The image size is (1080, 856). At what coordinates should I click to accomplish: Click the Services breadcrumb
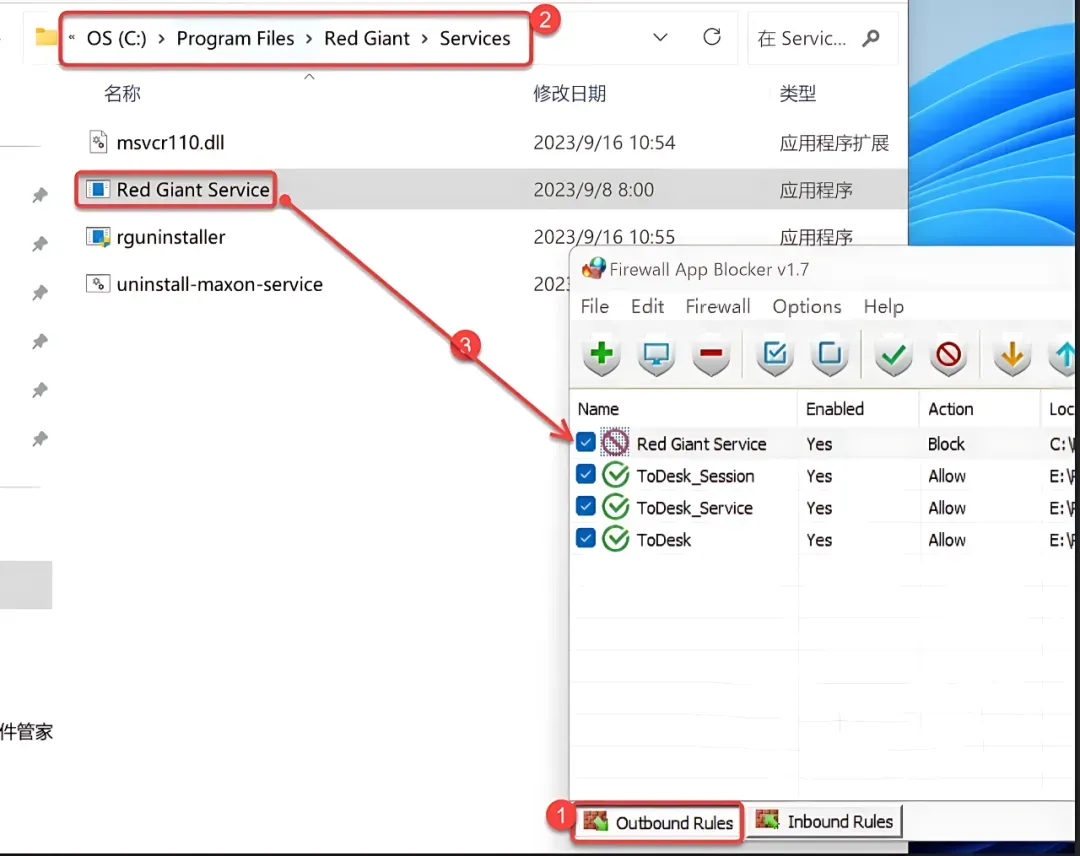(475, 39)
